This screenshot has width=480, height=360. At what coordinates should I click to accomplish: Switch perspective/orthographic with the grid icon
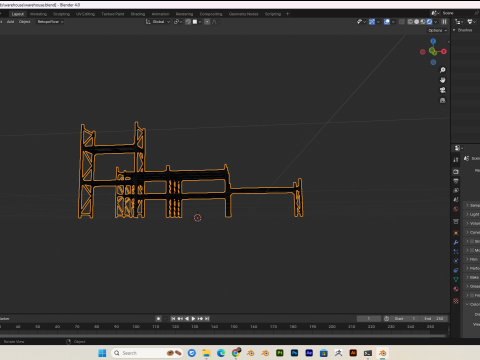[443, 100]
